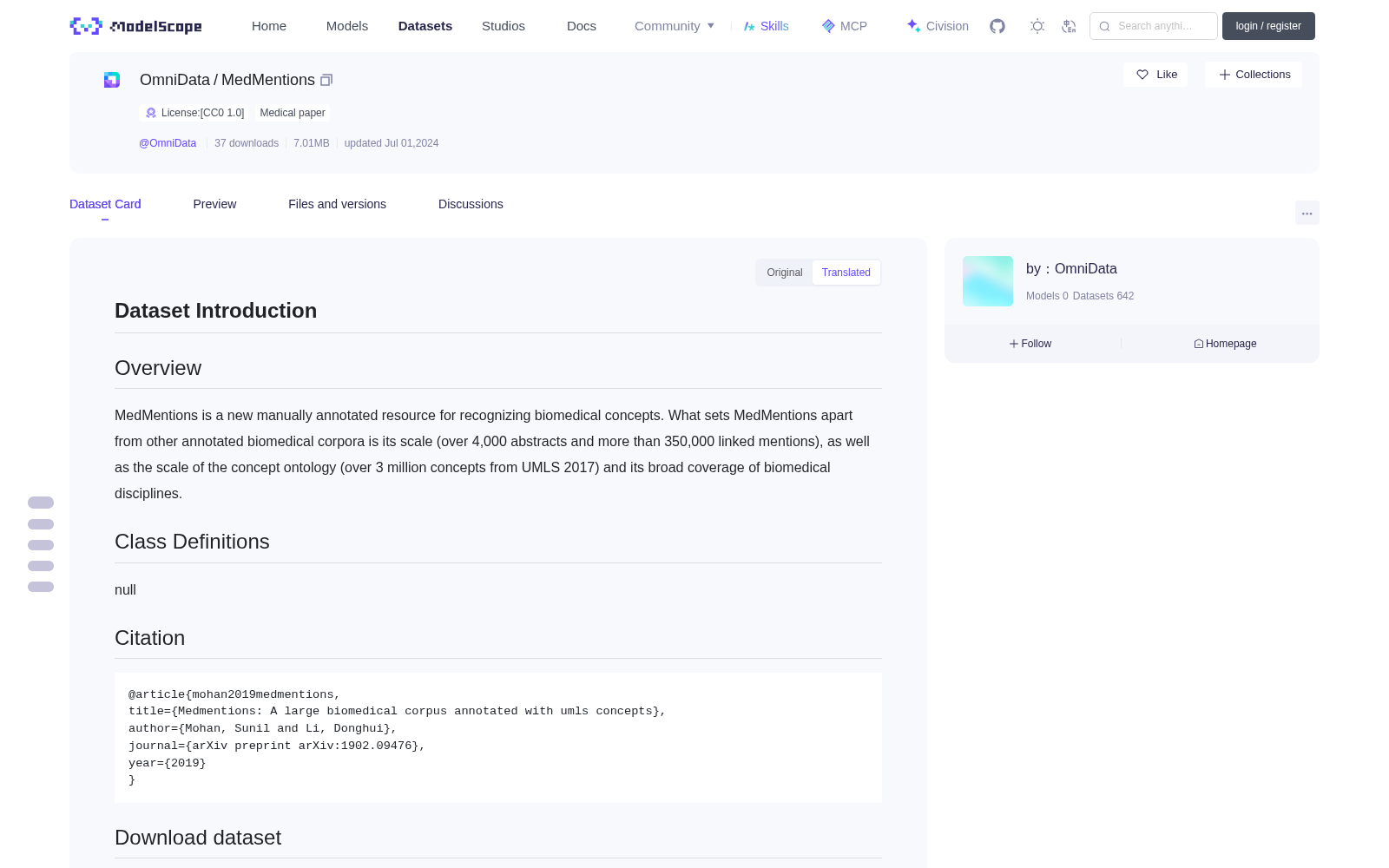Follow the OmniData author
Viewport: 1389px width, 868px height.
click(x=1030, y=344)
